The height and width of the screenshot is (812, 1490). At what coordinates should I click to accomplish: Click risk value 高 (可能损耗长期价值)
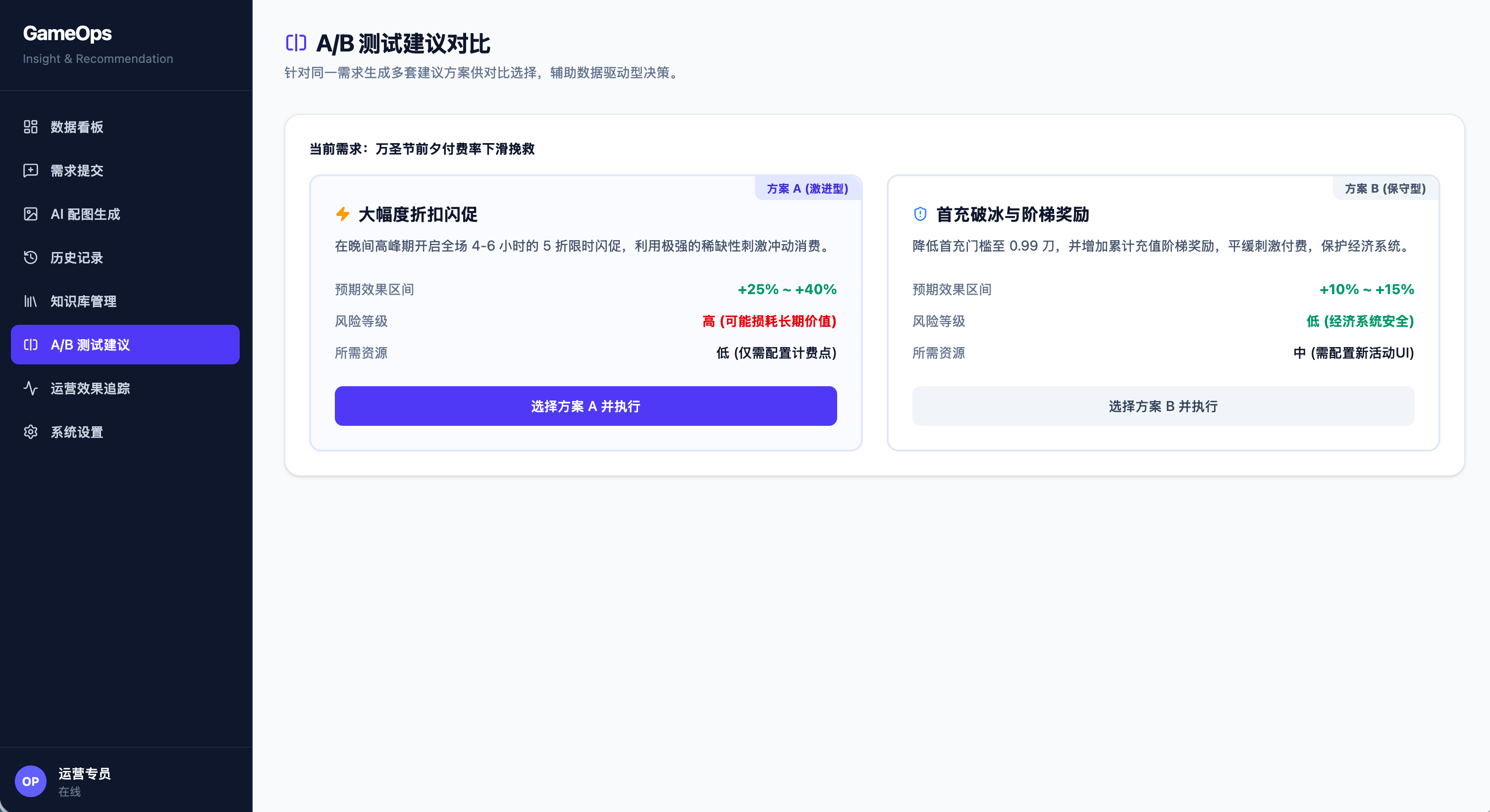coord(769,321)
